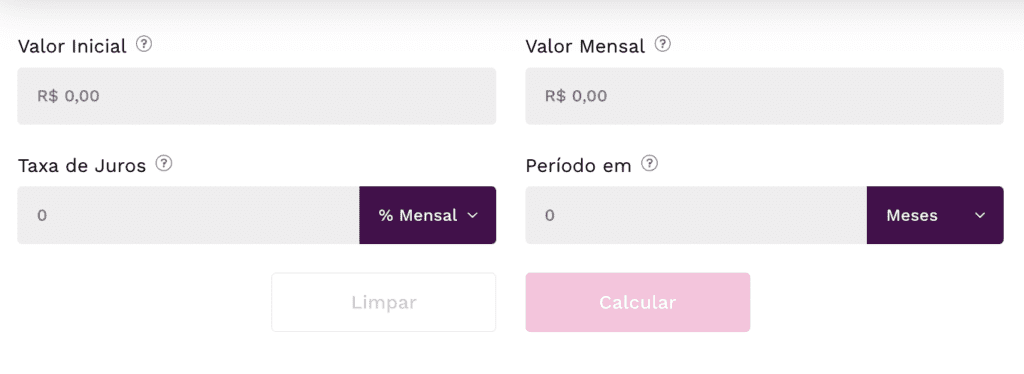
Task: Click the R$ 0,00 placeholder under Valor Inicial
Action: 68,97
